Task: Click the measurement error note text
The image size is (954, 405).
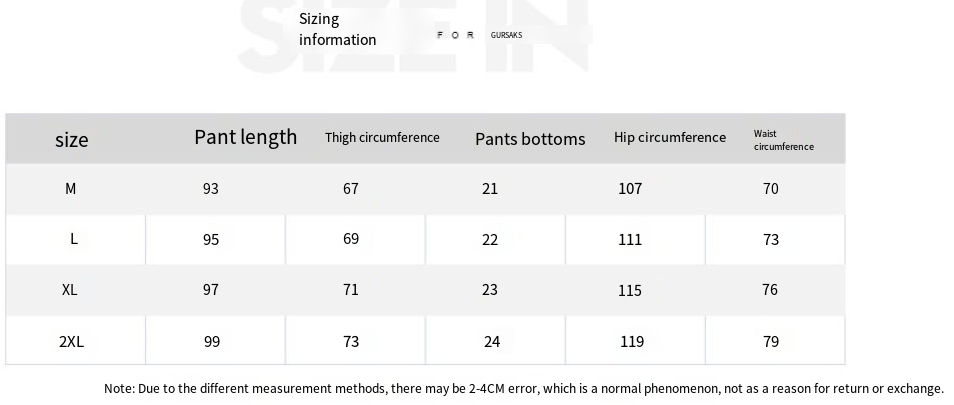Action: point(524,388)
